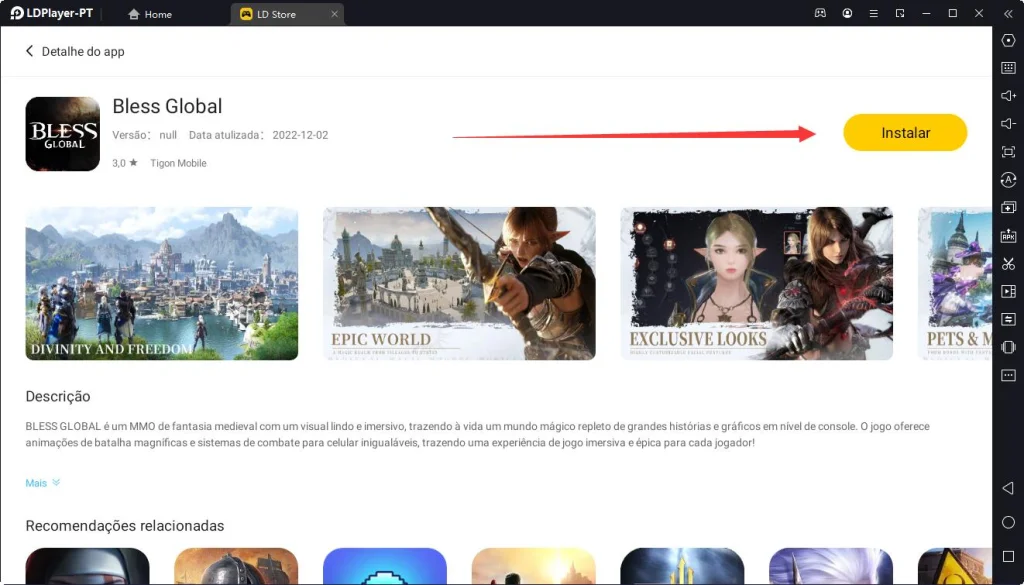The image size is (1024, 585).
Task: Open the knight-helmet recommended app
Action: tap(236, 566)
